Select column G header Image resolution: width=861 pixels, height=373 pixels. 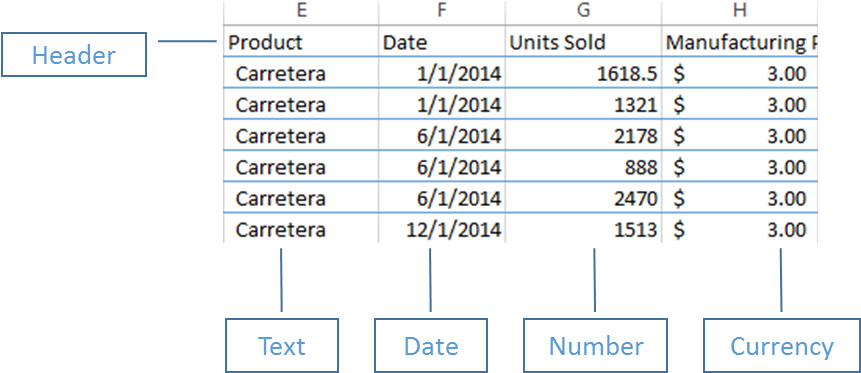(584, 12)
